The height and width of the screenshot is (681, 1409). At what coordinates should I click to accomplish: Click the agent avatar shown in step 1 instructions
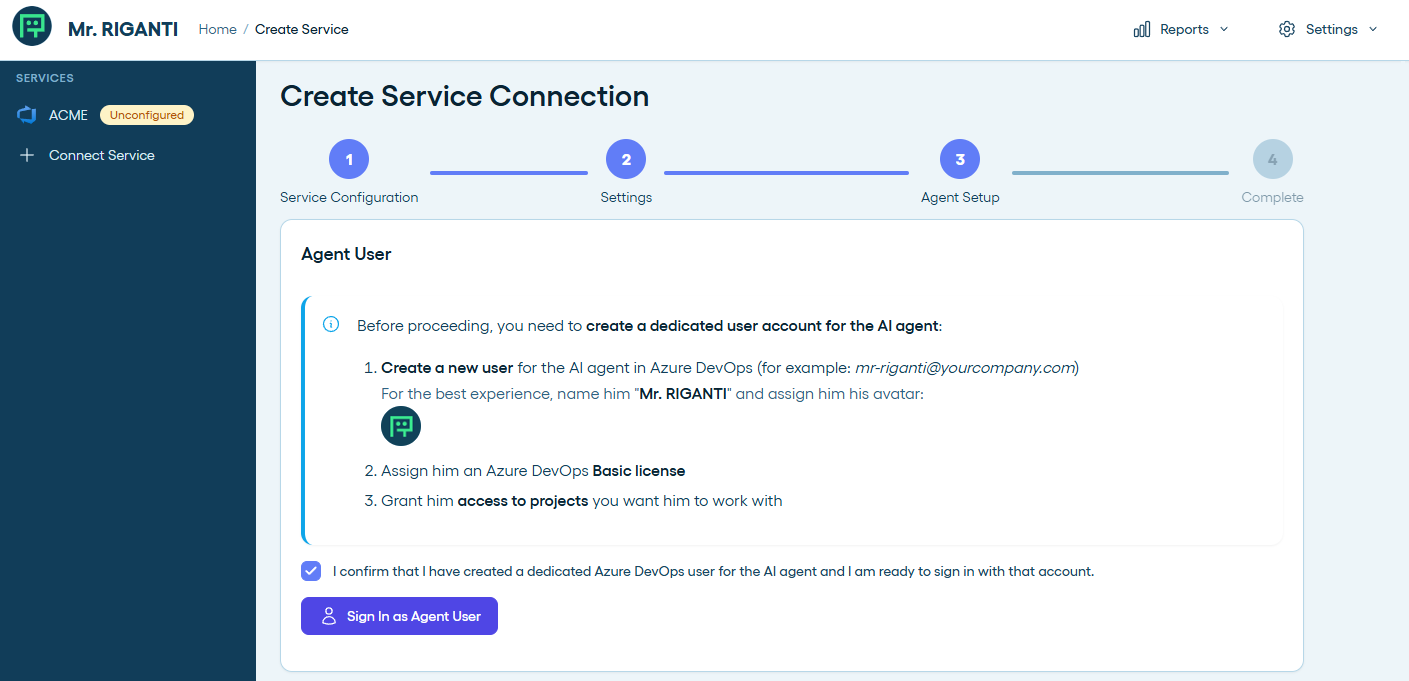pyautogui.click(x=400, y=425)
